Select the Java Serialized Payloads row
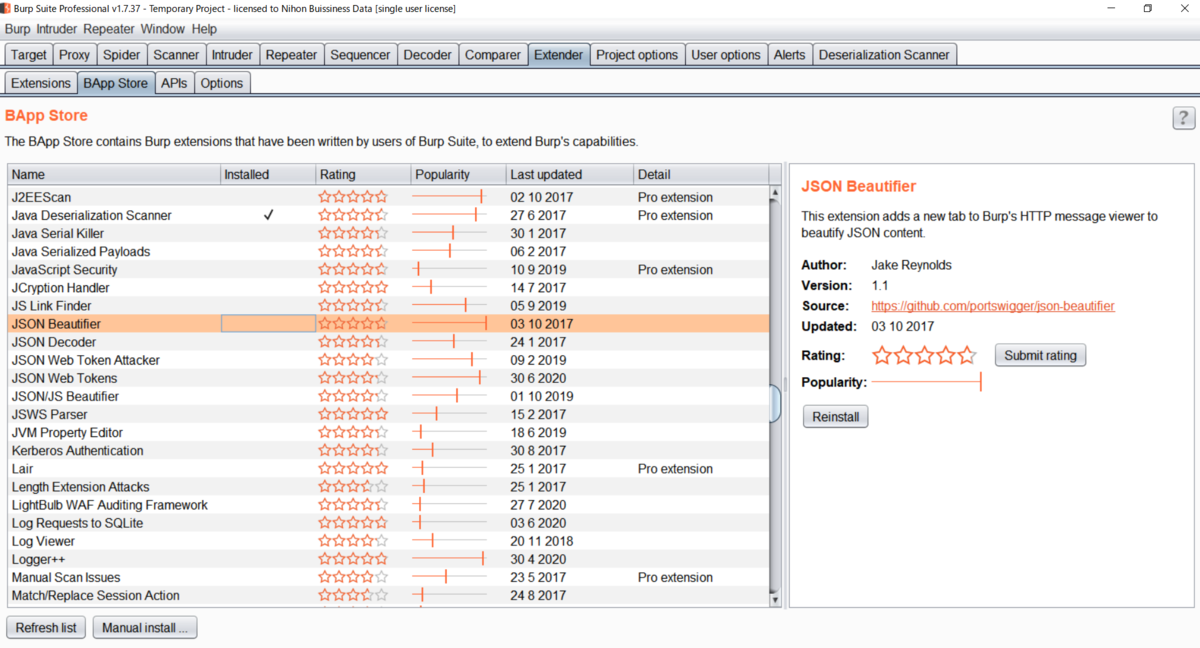Screen dimensions: 1200x648 pos(388,251)
